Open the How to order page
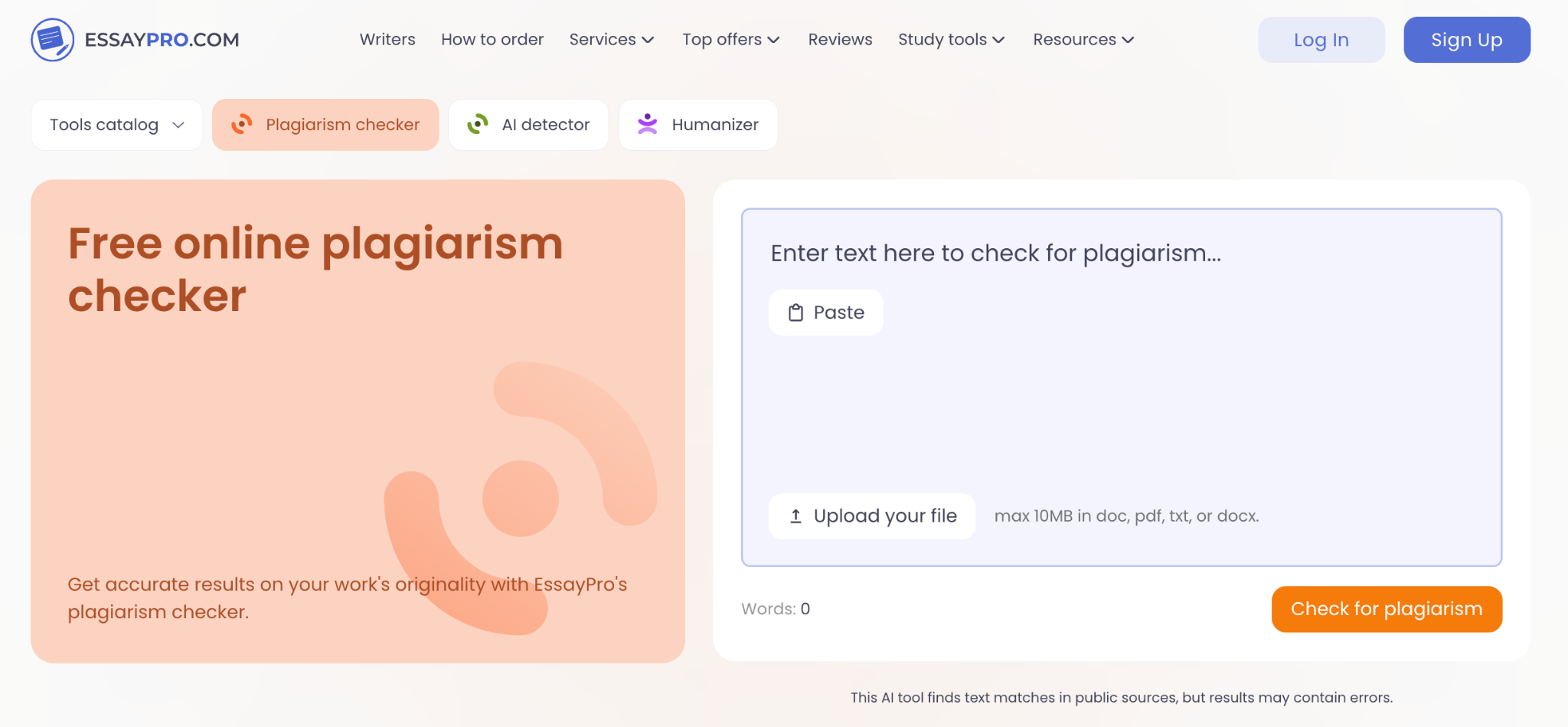The image size is (1568, 727). (x=492, y=39)
